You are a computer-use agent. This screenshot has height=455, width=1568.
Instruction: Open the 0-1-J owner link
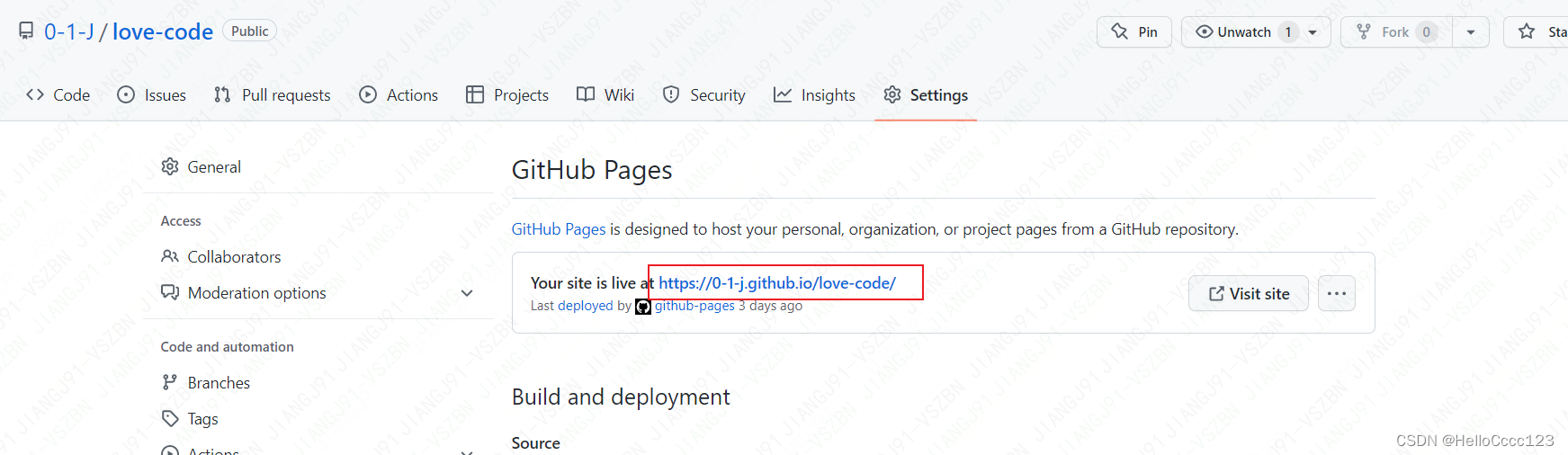pyautogui.click(x=68, y=31)
